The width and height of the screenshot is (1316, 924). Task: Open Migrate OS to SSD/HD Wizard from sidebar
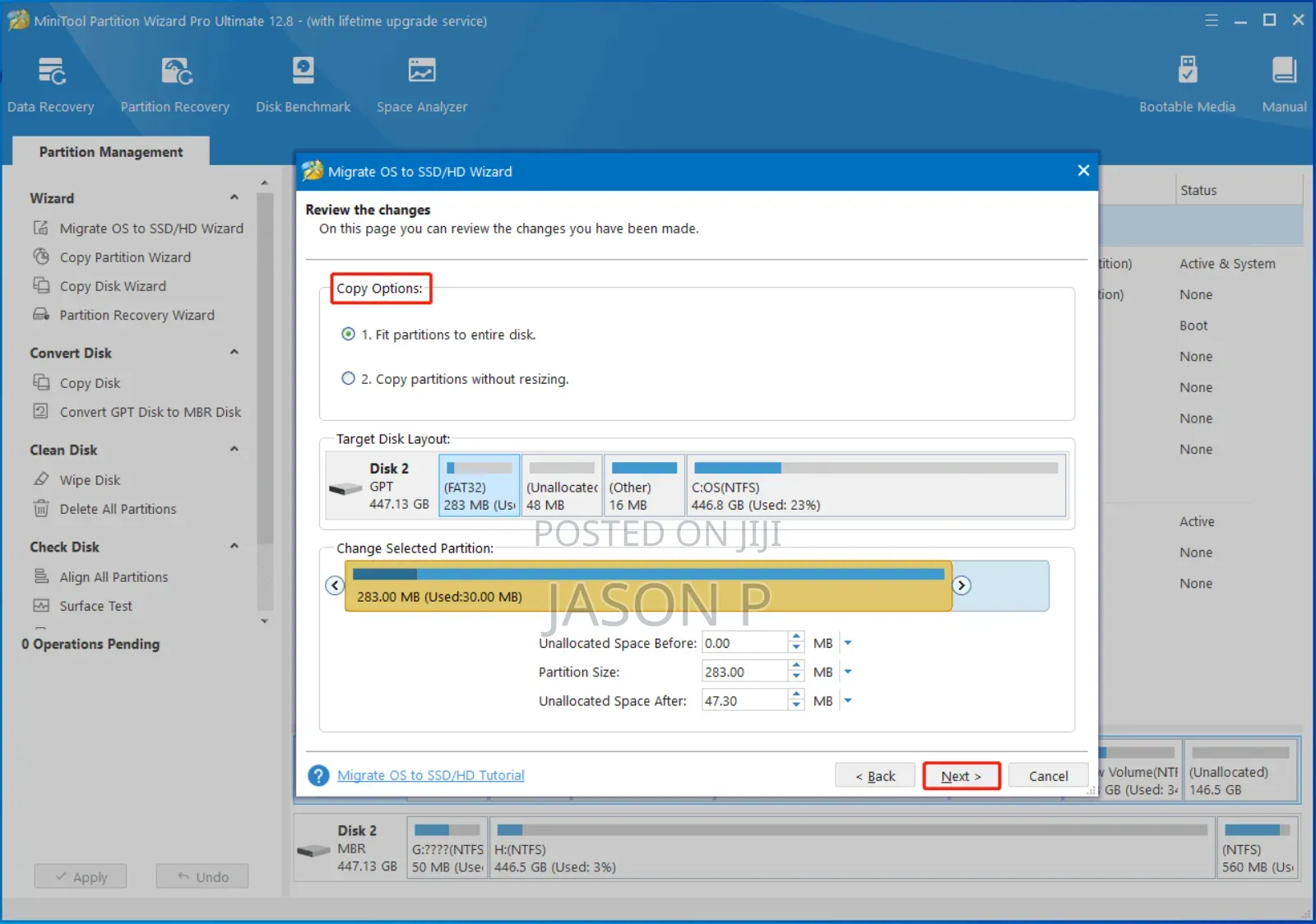(x=151, y=229)
